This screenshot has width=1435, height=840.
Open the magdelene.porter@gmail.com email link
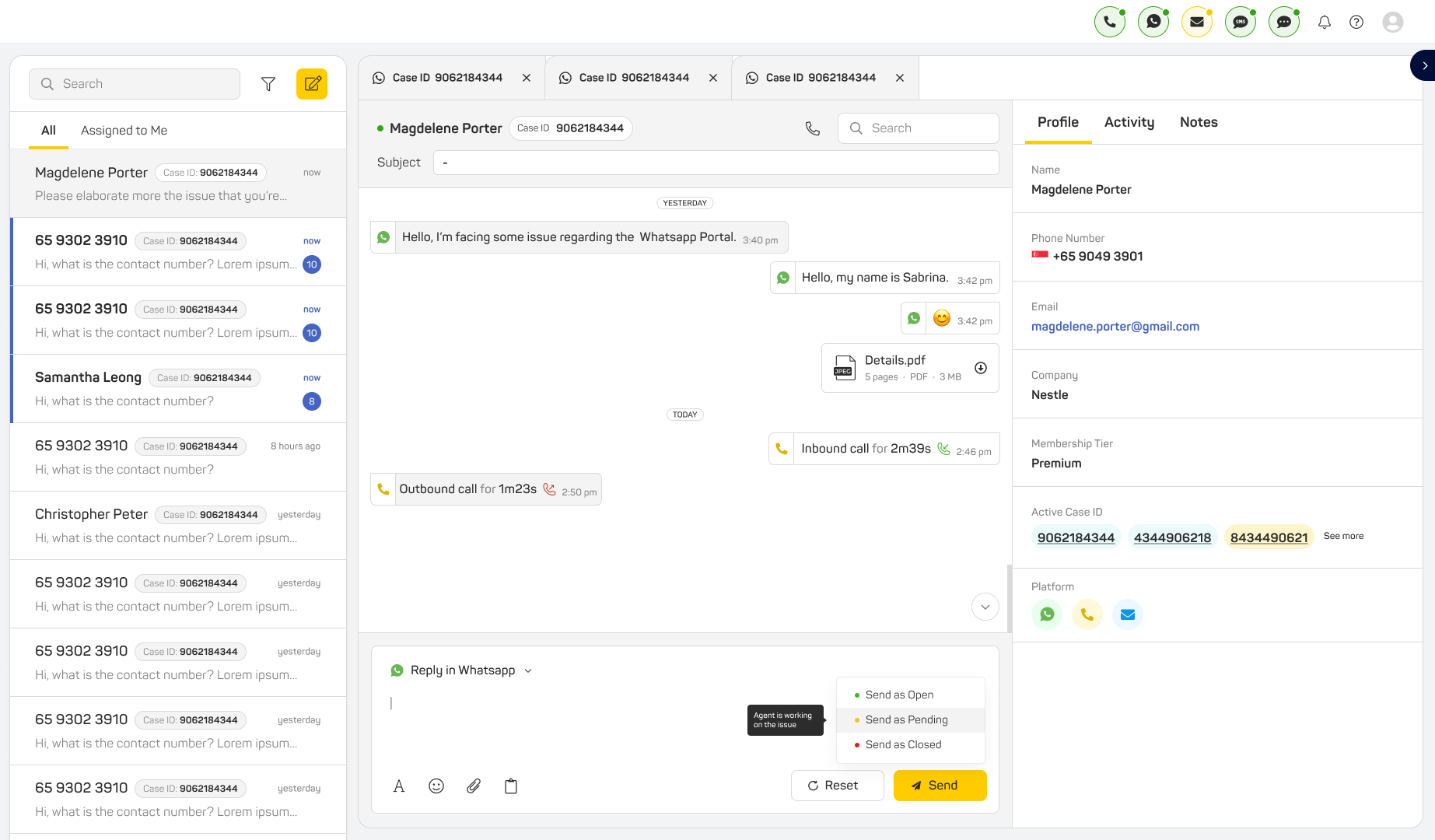(x=1115, y=327)
